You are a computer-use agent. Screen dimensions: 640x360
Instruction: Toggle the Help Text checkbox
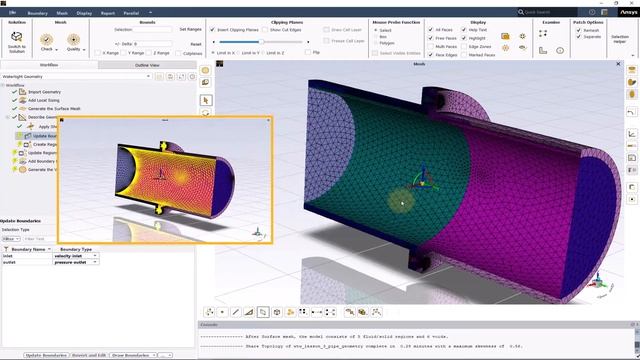pyautogui.click(x=464, y=30)
